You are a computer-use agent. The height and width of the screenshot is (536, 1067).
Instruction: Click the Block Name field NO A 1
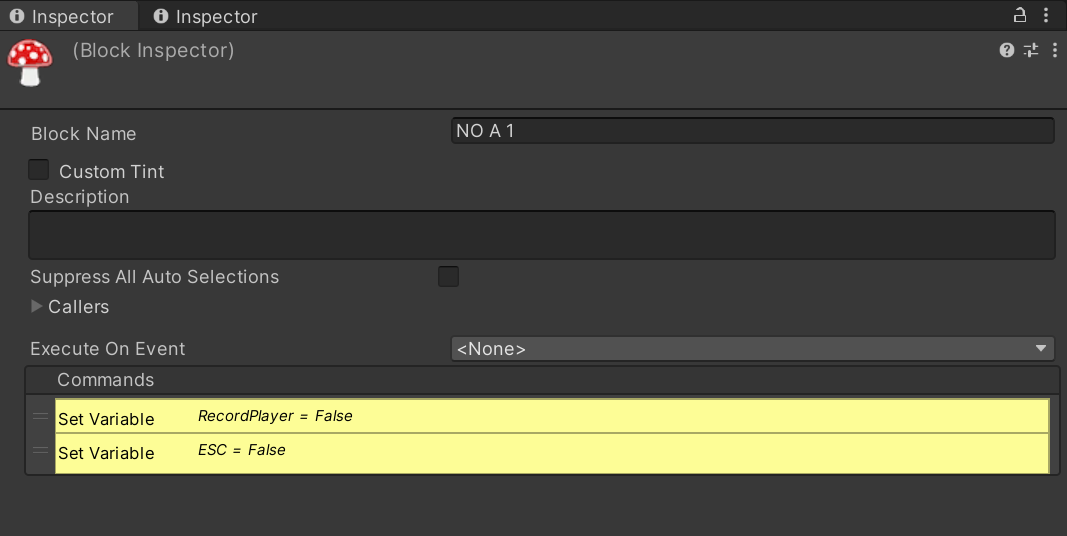coord(753,131)
